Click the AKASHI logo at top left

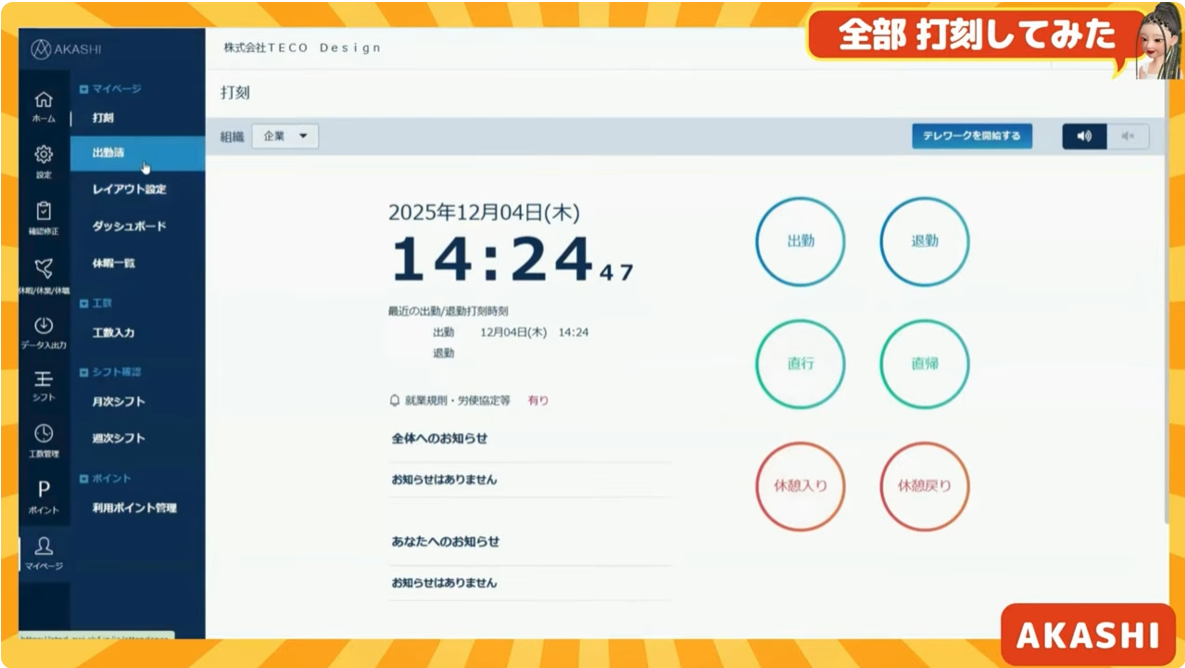pyautogui.click(x=66, y=49)
